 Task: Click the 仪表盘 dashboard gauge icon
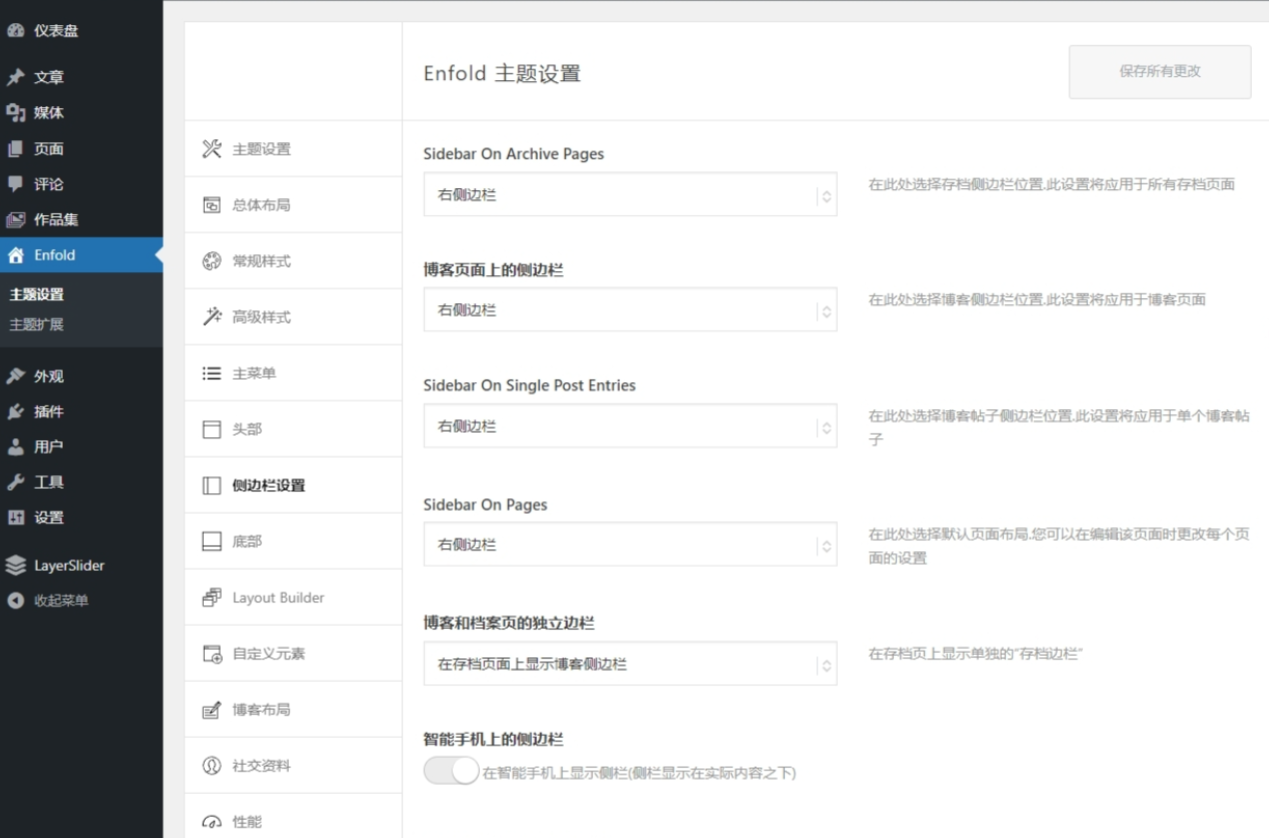pos(15,31)
